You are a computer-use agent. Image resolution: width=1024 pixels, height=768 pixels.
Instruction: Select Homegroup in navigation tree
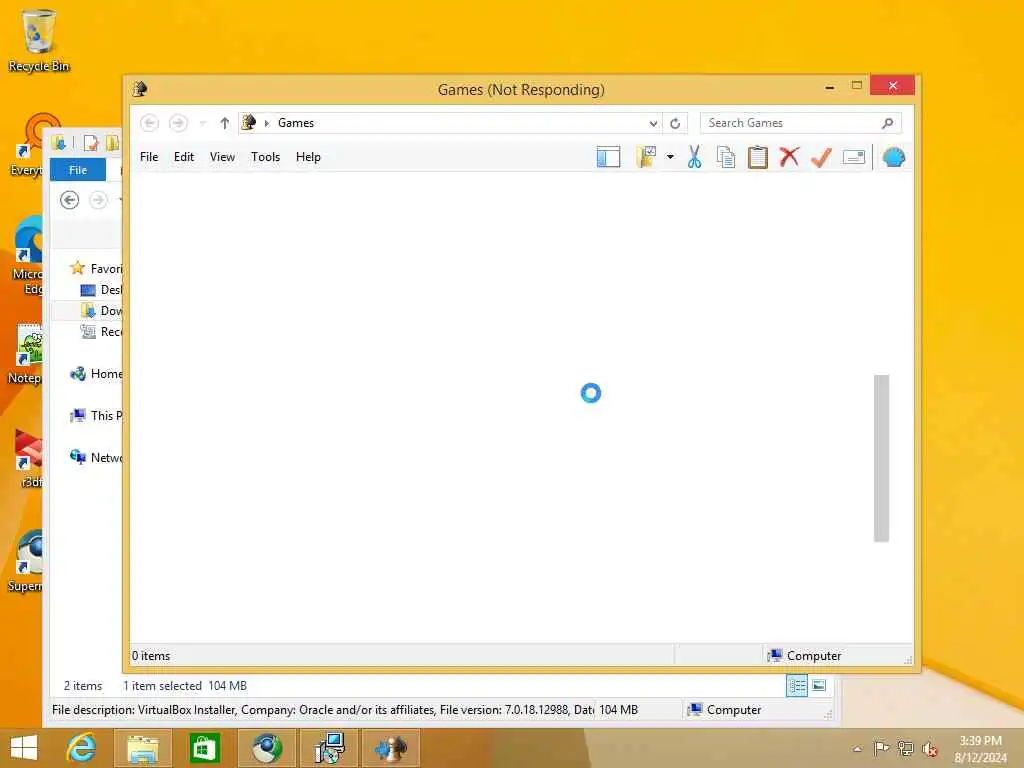click(x=96, y=374)
